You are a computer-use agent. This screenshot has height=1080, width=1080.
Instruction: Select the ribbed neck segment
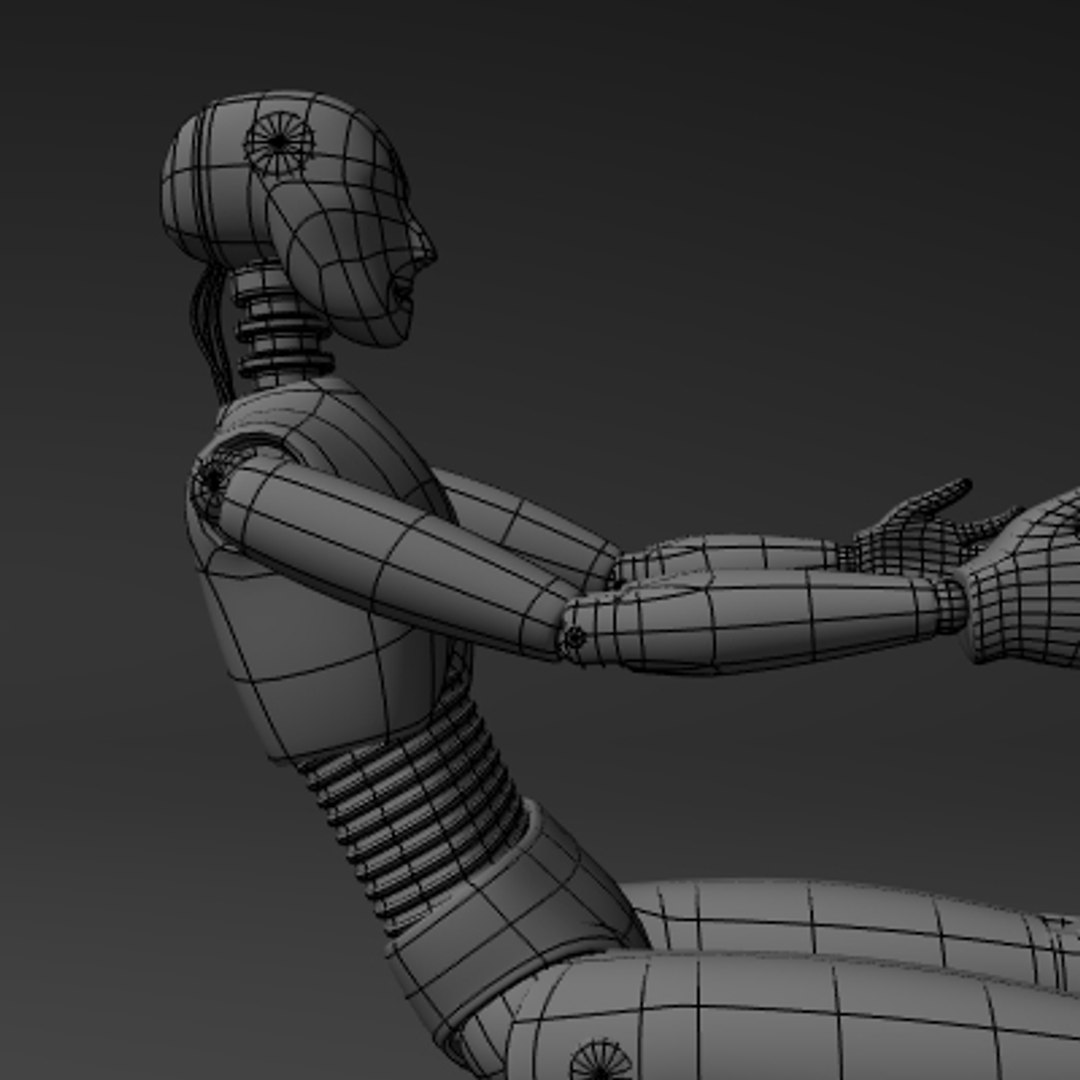[282, 324]
